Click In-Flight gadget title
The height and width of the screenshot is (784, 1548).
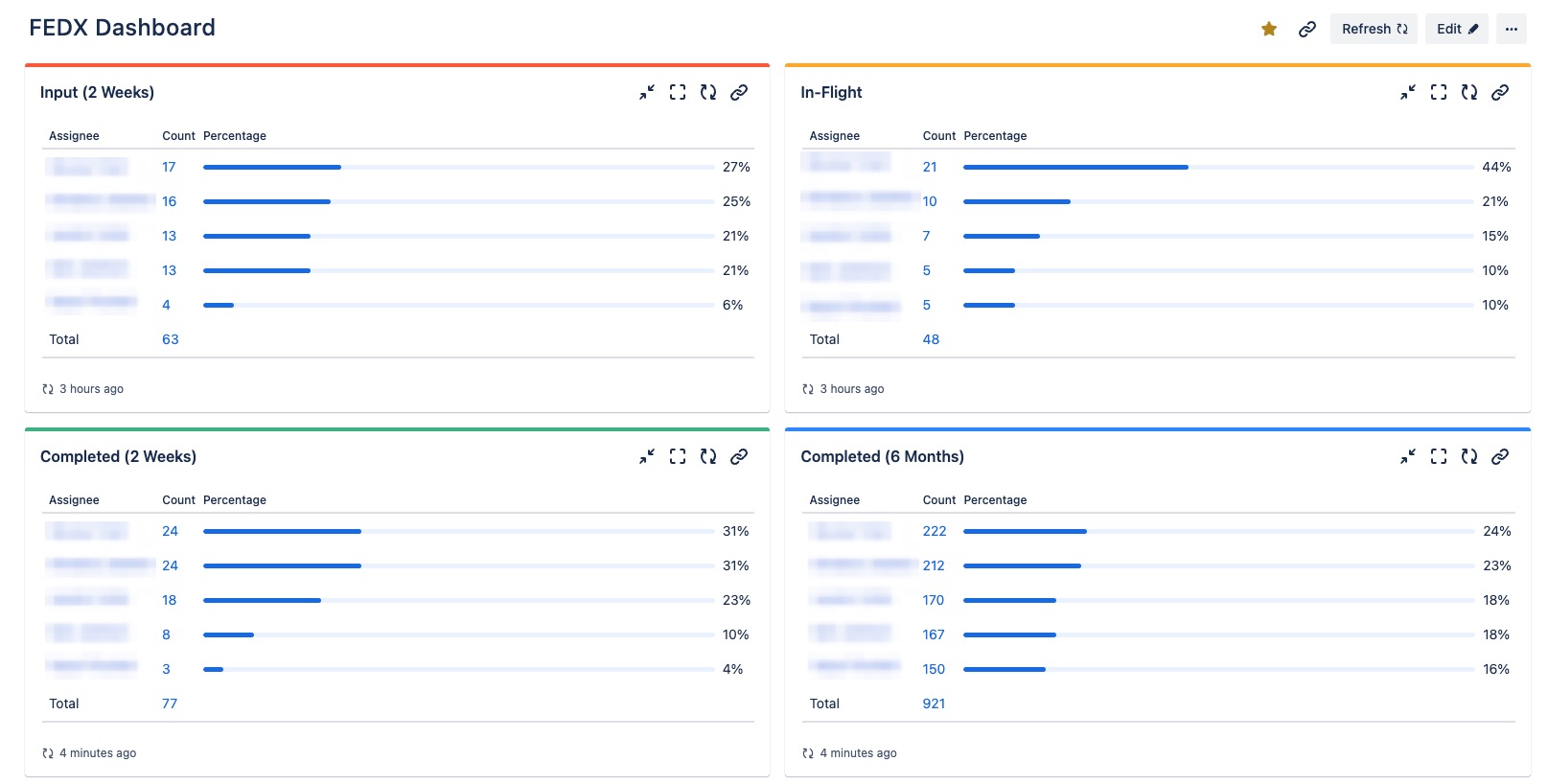[x=831, y=92]
